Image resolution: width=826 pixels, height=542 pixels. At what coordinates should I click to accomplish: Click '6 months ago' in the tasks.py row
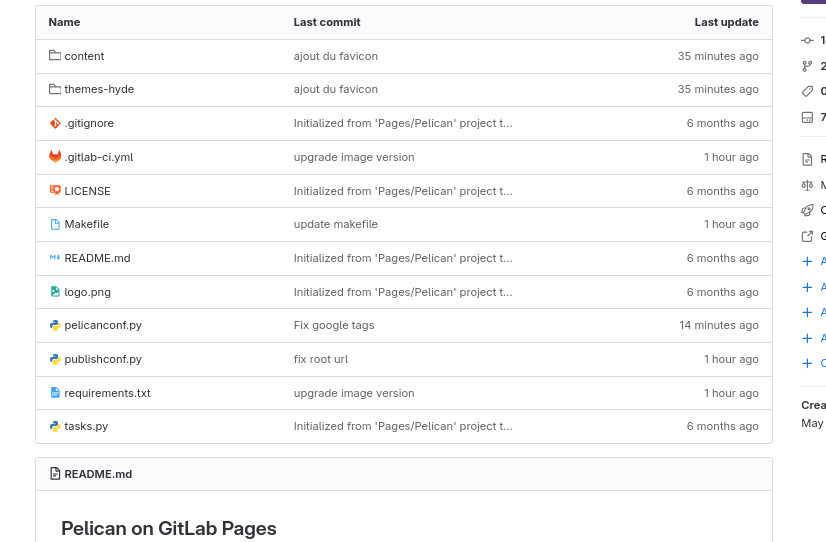coord(723,426)
